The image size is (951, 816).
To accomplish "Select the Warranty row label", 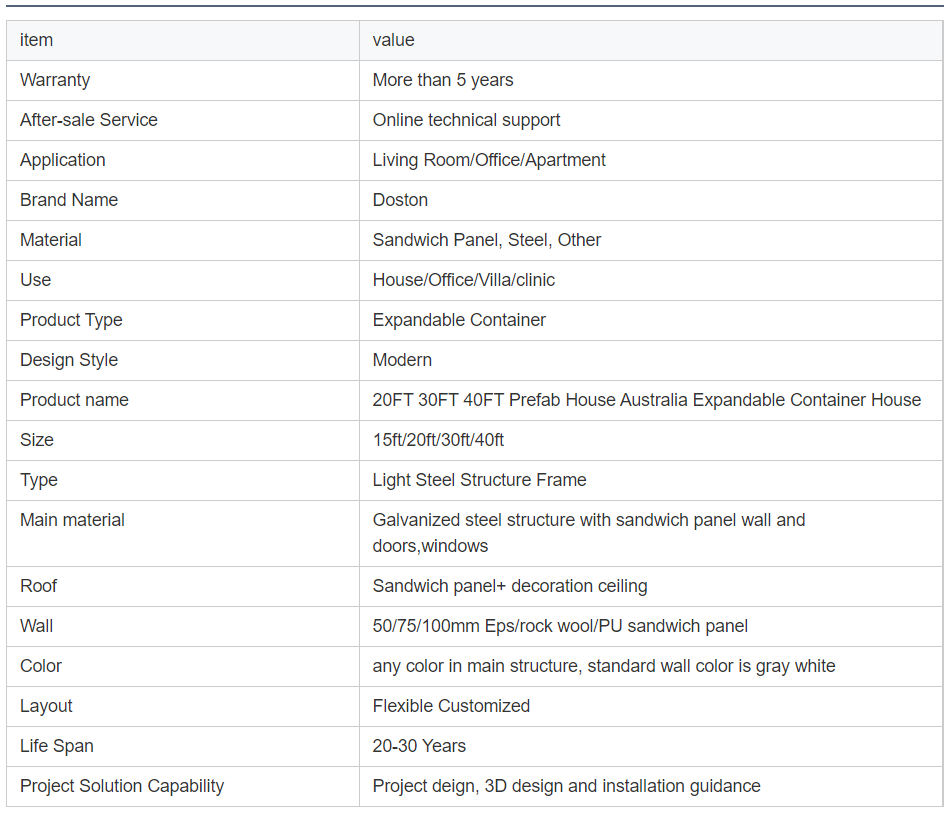I will tap(55, 80).
